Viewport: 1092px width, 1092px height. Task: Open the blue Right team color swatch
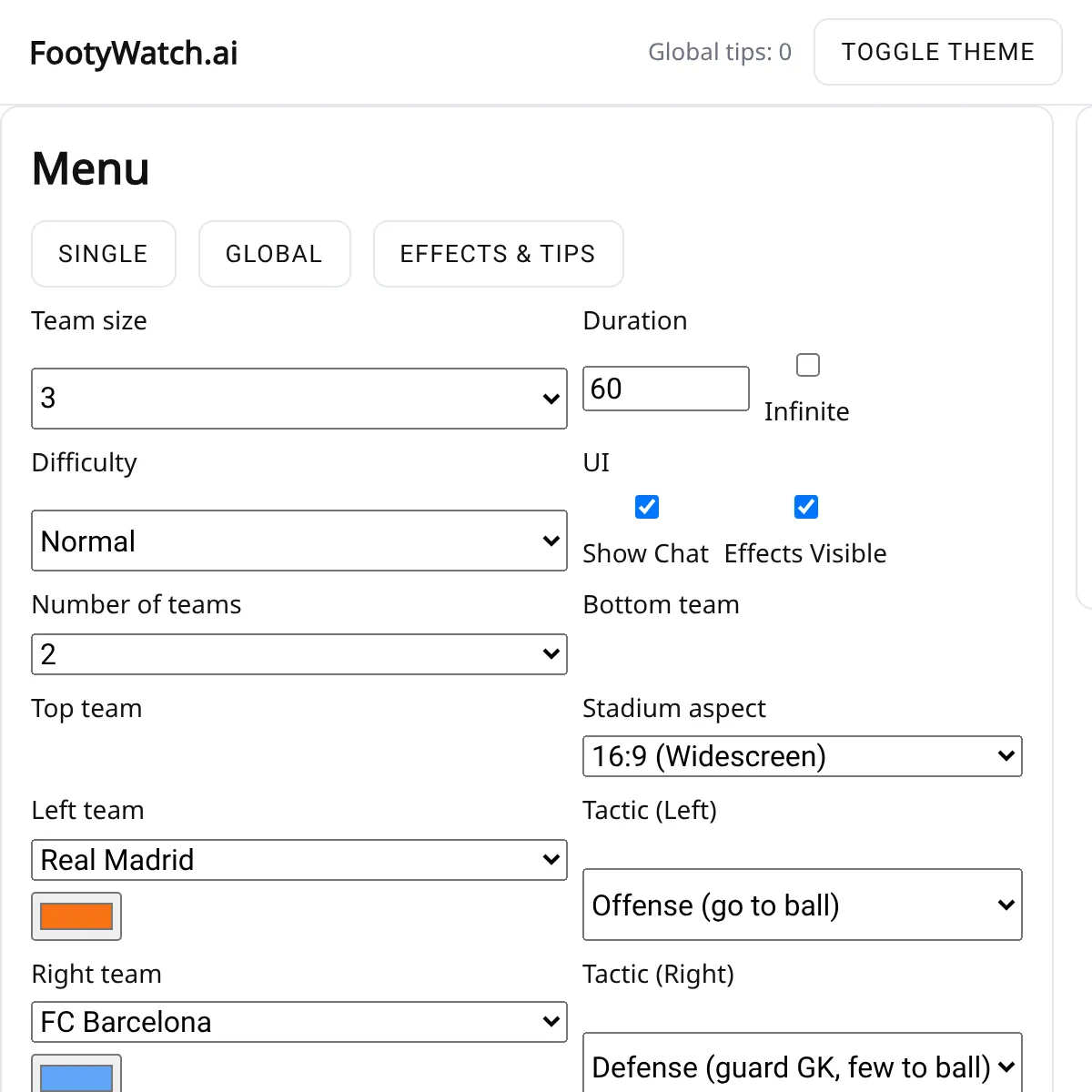(76, 1076)
